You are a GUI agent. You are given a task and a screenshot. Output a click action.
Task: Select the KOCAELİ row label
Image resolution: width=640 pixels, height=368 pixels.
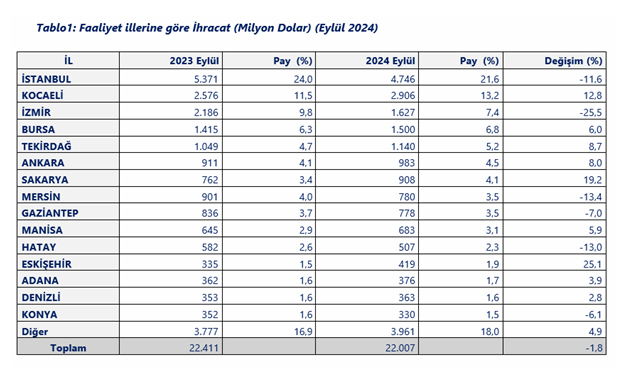pos(42,95)
